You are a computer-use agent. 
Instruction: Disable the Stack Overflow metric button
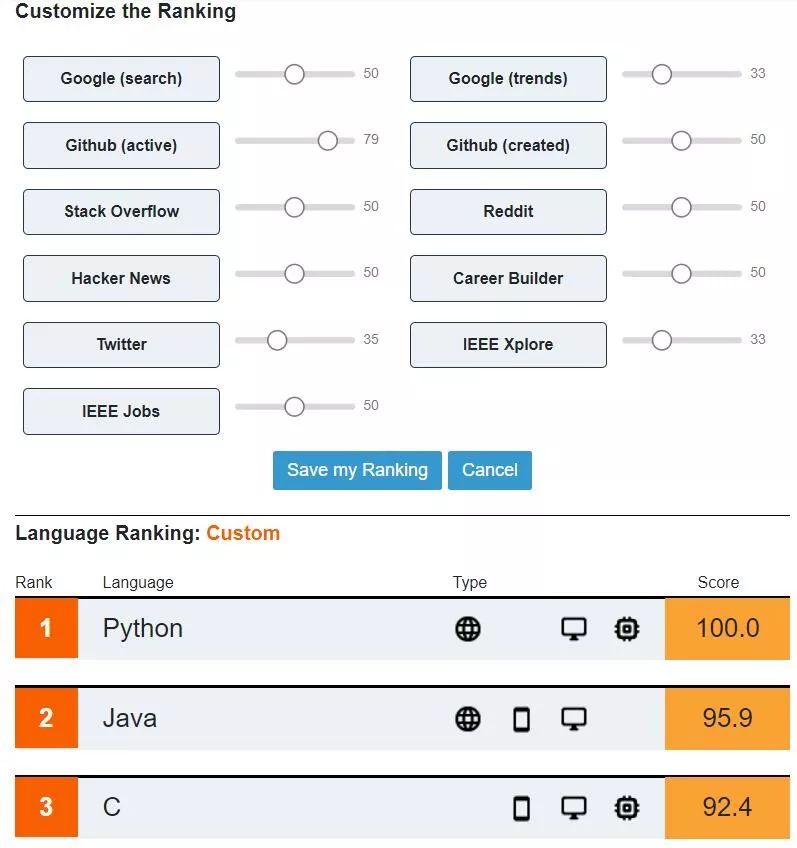coord(121,212)
